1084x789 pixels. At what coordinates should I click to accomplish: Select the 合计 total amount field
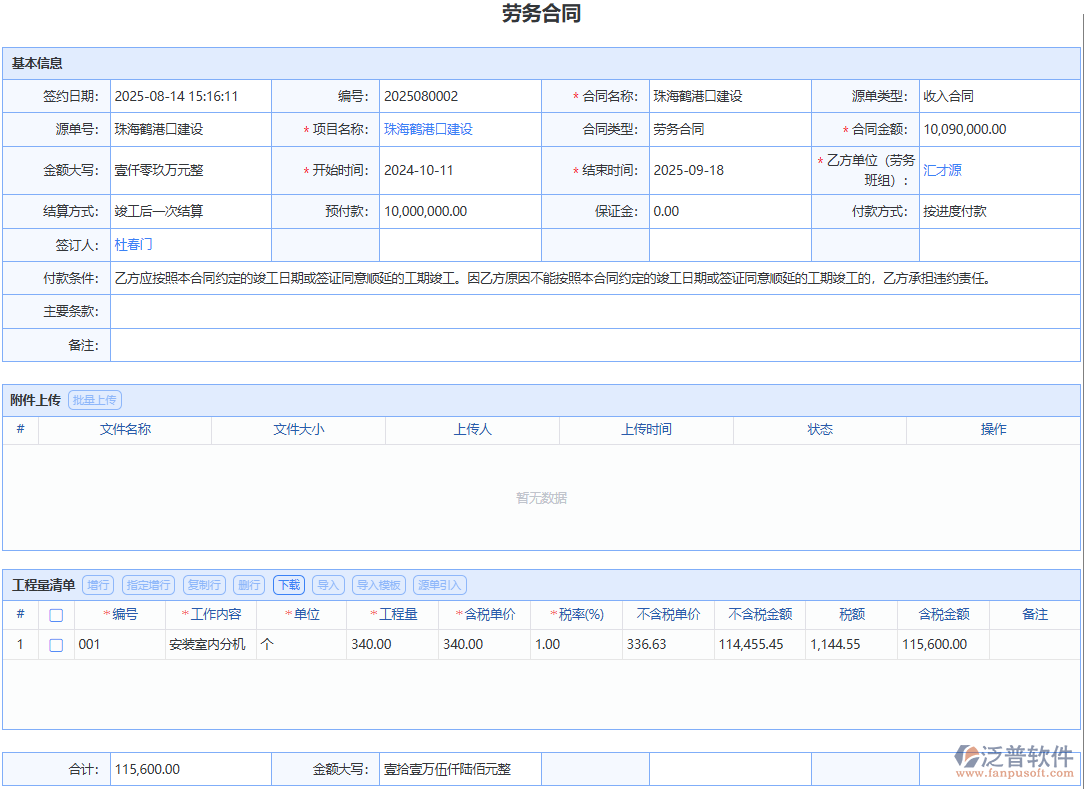[190, 769]
